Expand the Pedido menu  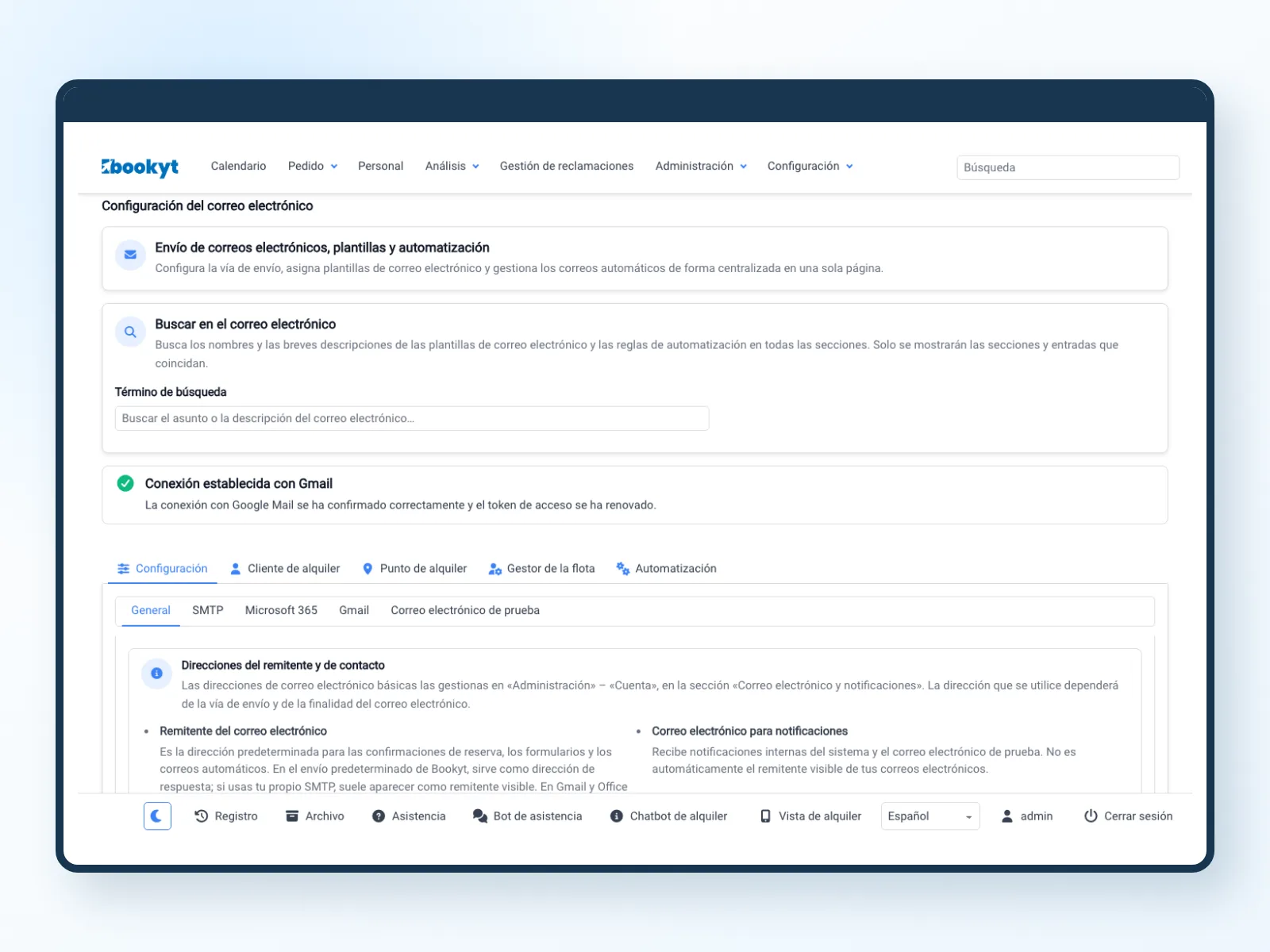[313, 166]
